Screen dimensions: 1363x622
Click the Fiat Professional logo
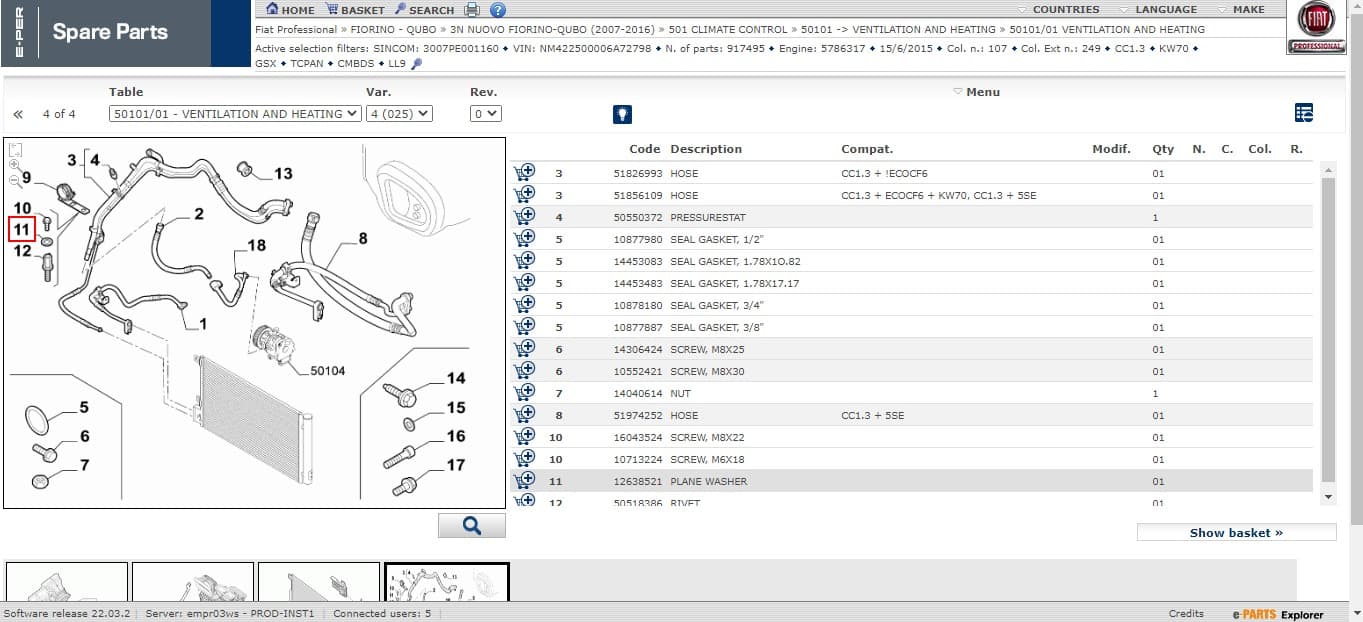pyautogui.click(x=1316, y=27)
